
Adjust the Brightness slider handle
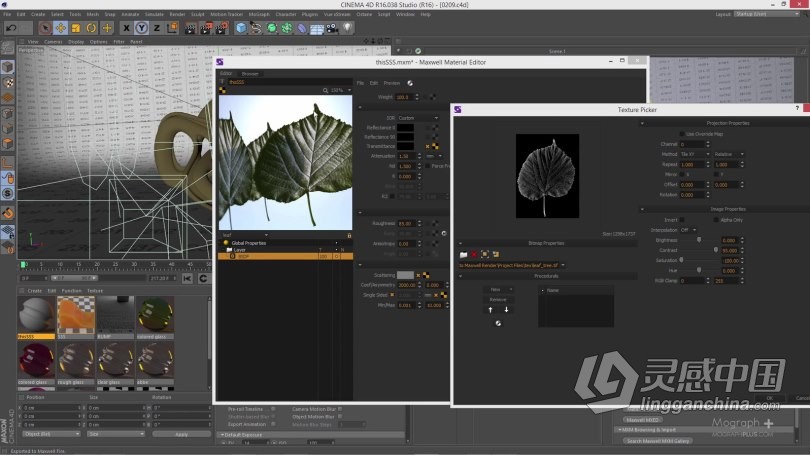click(699, 240)
